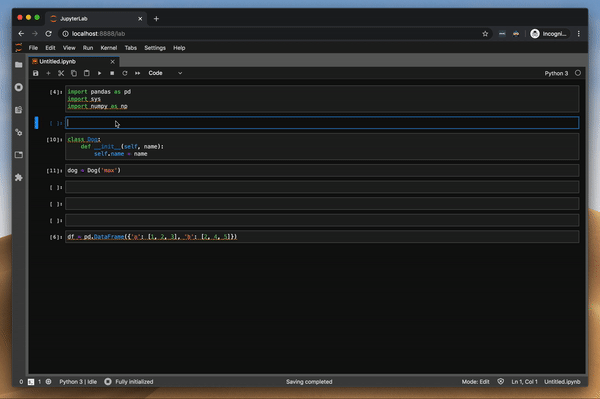The height and width of the screenshot is (399, 600).
Task: Click the Python 3 kernel name in toolbar
Action: click(x=556, y=73)
